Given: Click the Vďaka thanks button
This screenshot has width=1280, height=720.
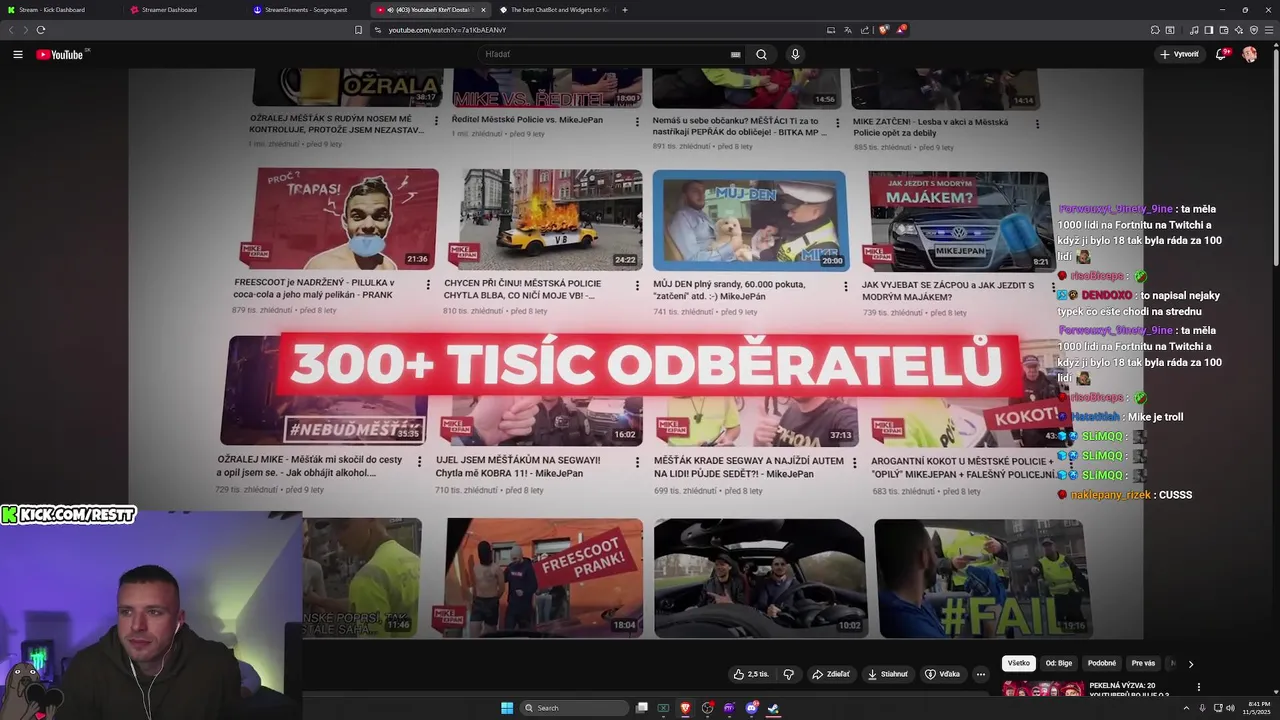Looking at the screenshot, I should coord(942,674).
